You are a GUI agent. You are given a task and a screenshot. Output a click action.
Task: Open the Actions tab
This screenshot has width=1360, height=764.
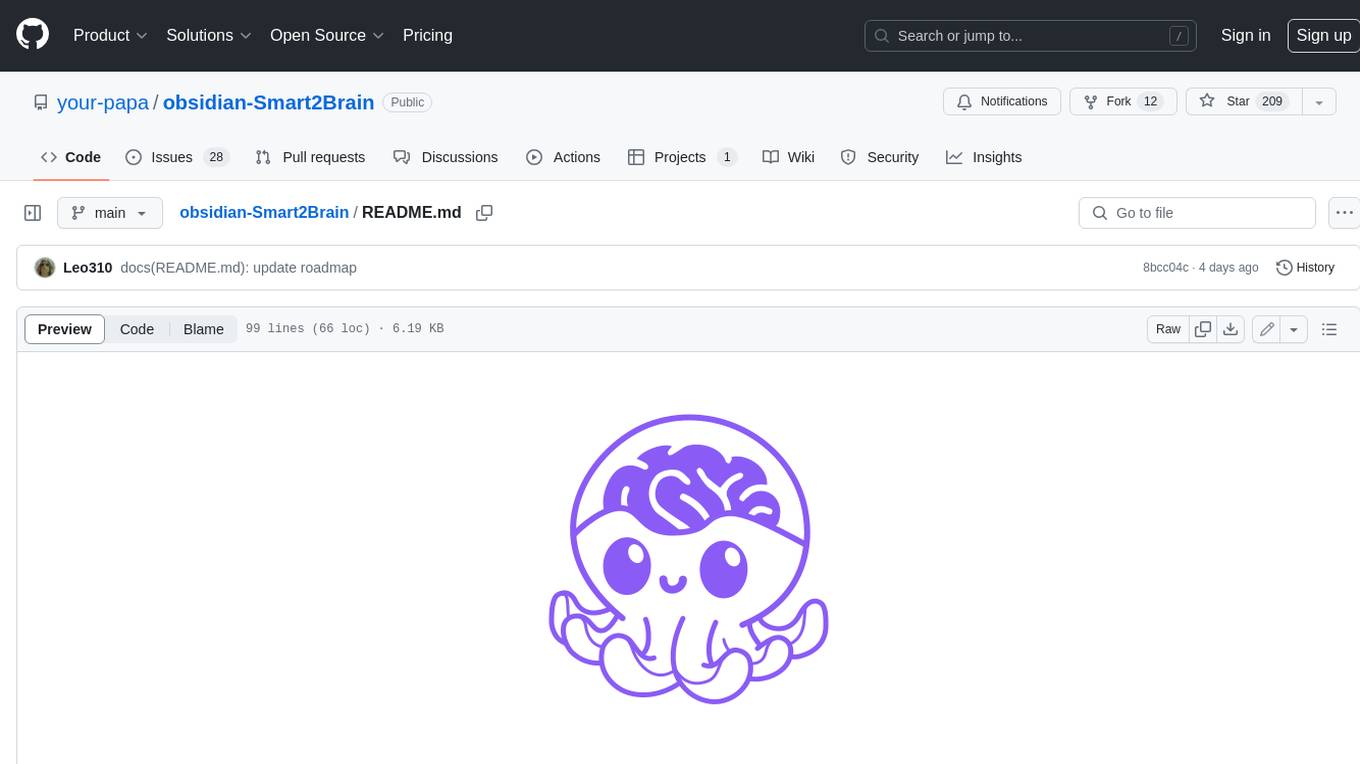point(563,157)
